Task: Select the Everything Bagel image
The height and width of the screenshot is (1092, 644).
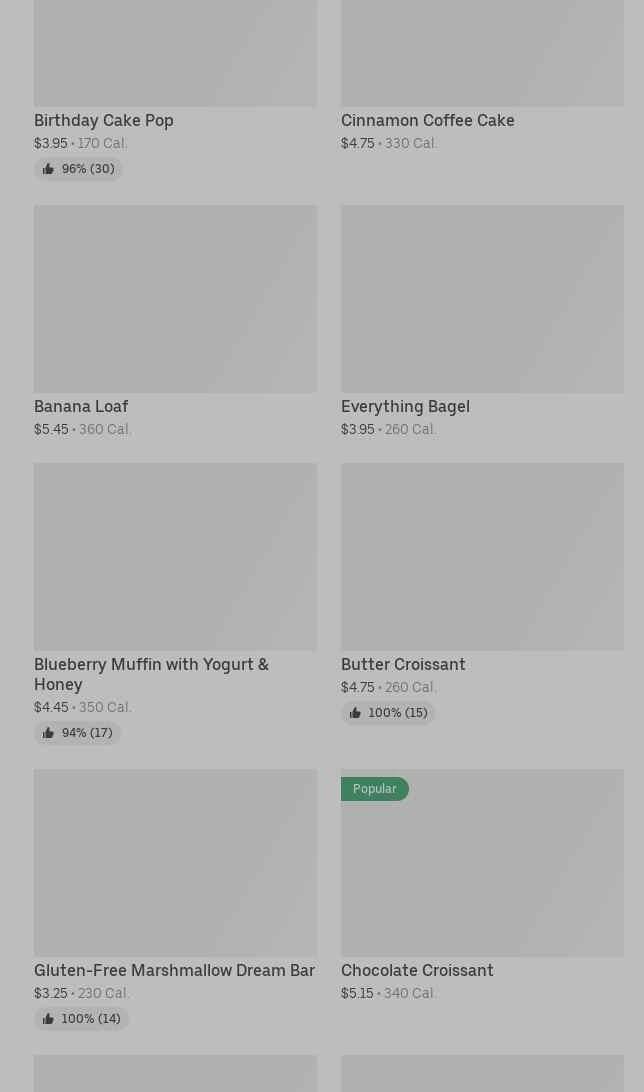Action: tap(482, 299)
